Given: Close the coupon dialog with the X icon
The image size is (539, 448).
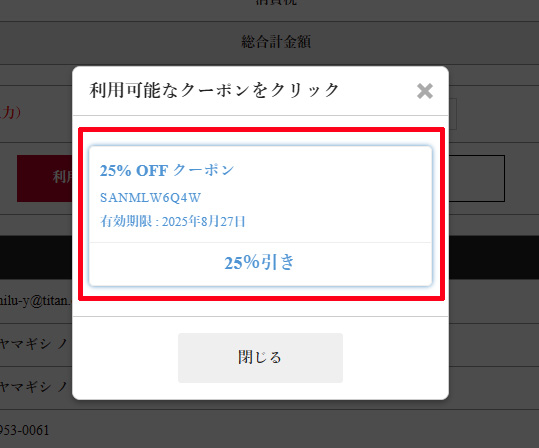Looking at the screenshot, I should click(425, 91).
